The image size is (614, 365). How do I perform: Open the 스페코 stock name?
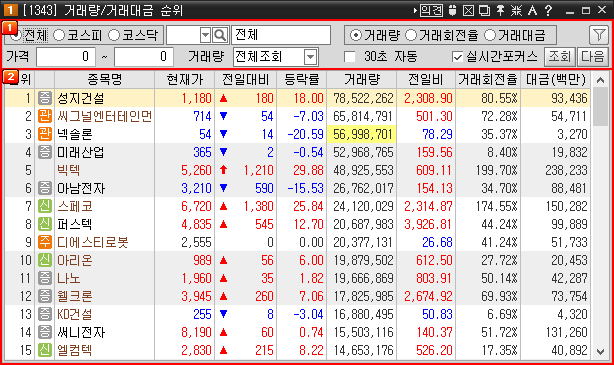coord(75,206)
